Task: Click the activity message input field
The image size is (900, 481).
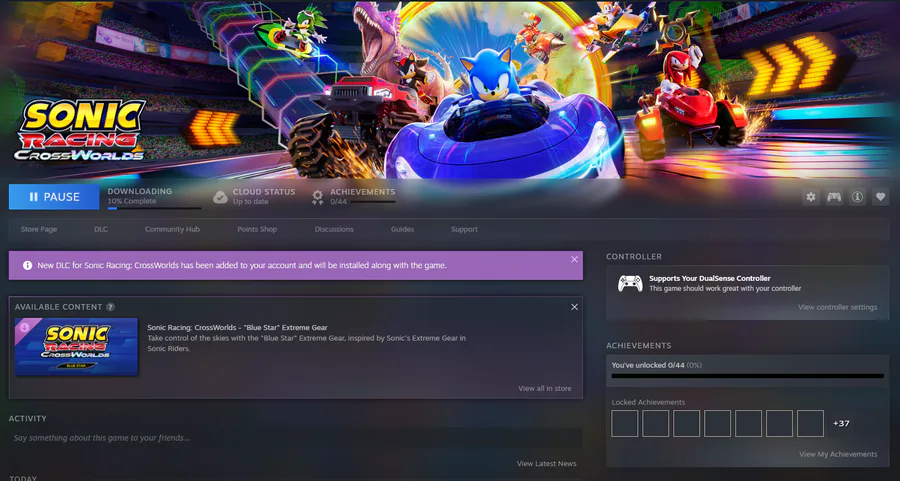Action: coord(296,438)
